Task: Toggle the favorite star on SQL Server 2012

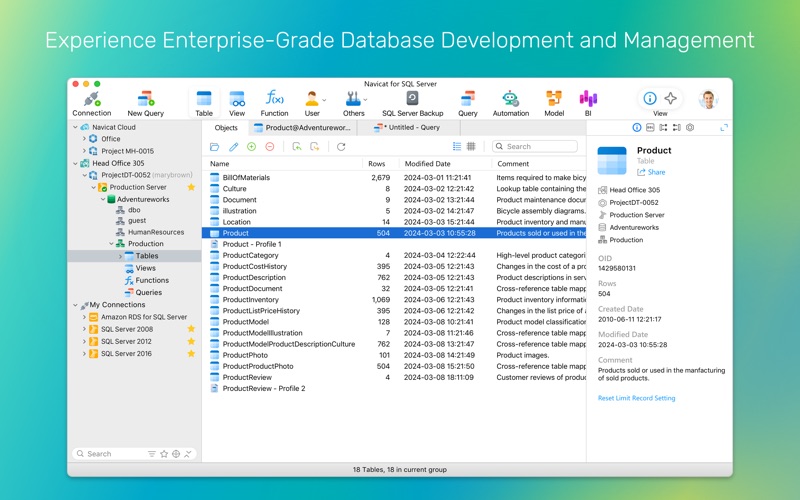Action: pyautogui.click(x=191, y=341)
